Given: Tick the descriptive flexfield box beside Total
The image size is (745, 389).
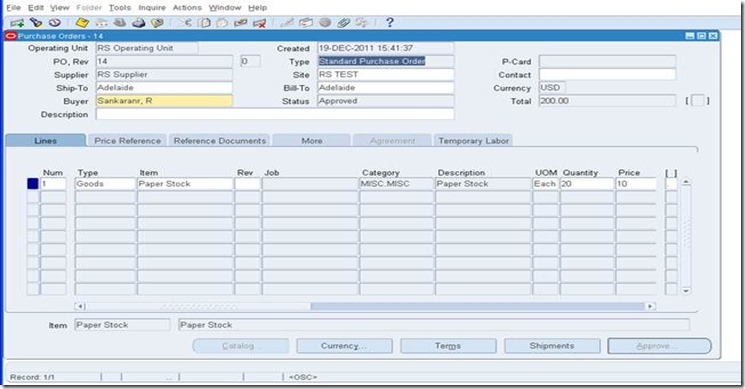Looking at the screenshot, I should tap(697, 101).
